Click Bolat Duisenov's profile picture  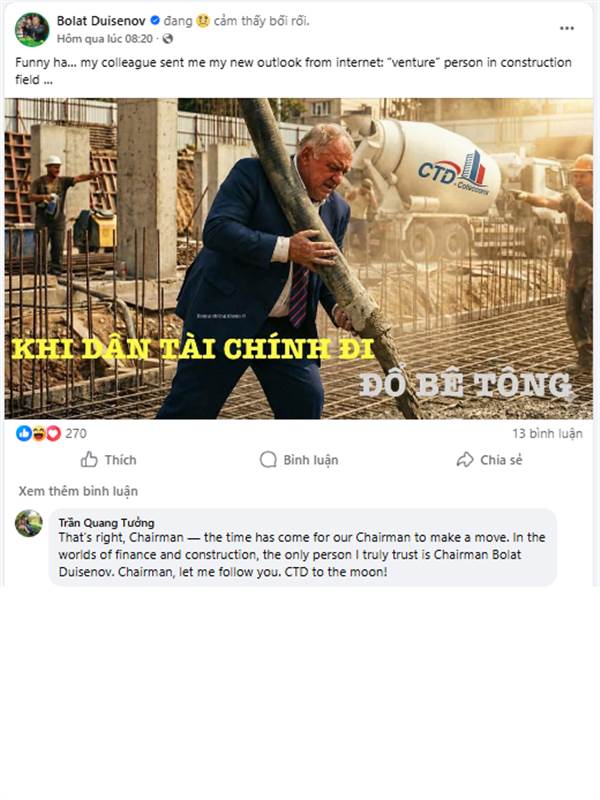(32, 30)
